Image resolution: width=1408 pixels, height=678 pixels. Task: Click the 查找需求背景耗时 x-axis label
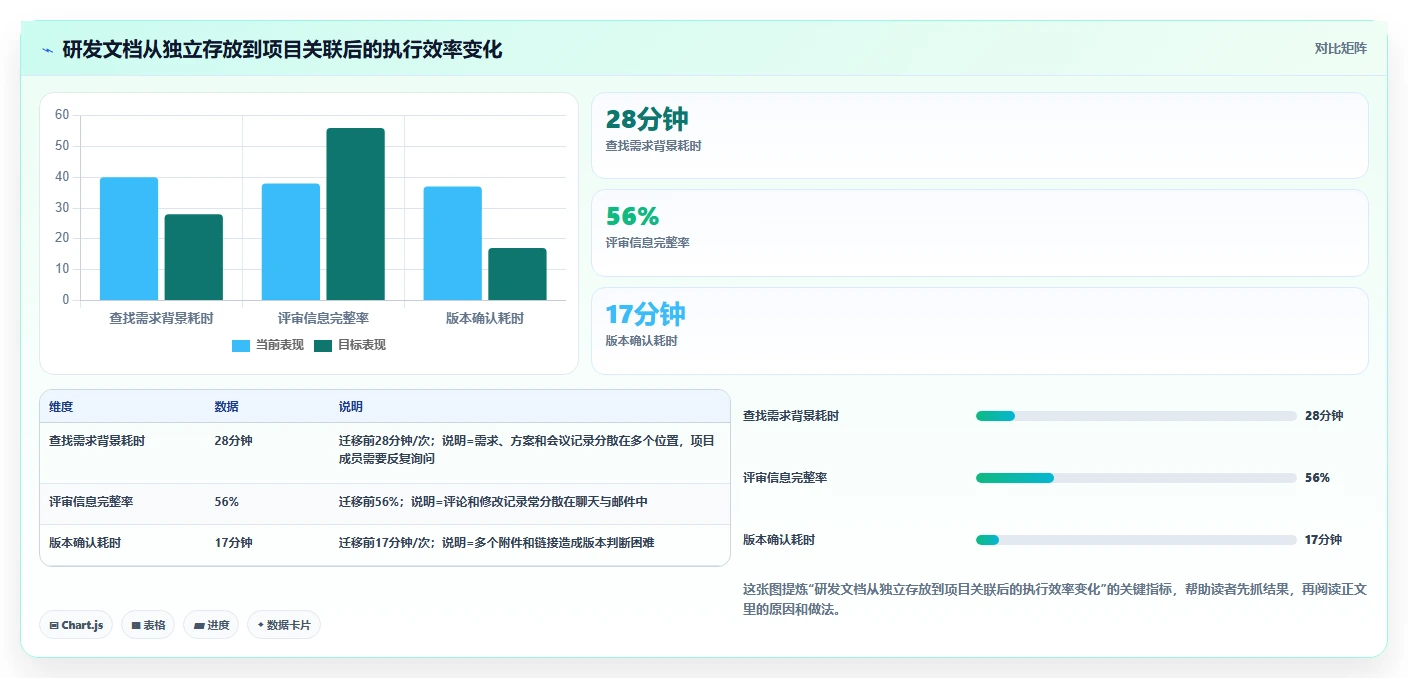point(161,318)
